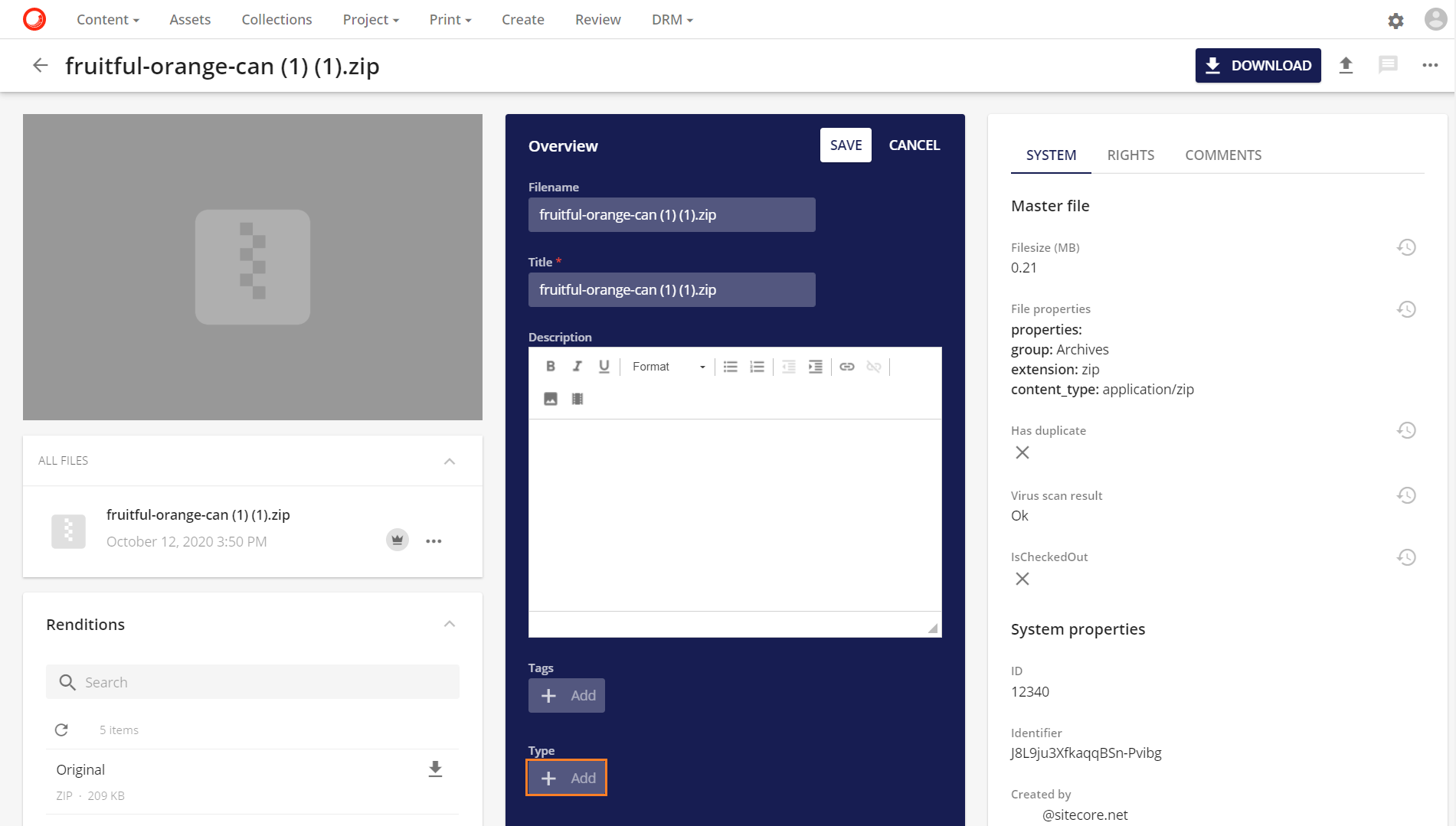Download the Original rendition

[435, 769]
